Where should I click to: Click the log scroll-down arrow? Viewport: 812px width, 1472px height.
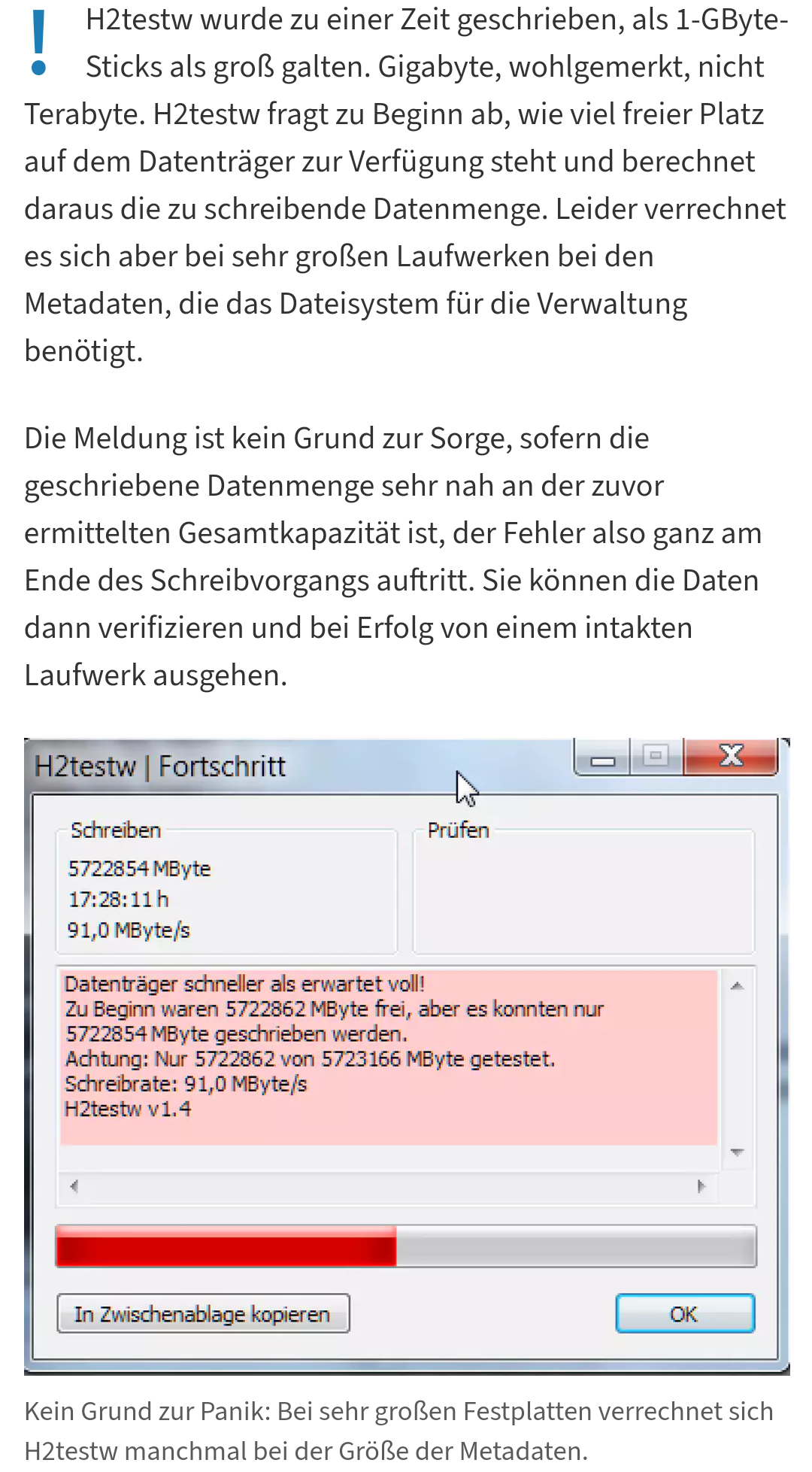click(x=737, y=1152)
